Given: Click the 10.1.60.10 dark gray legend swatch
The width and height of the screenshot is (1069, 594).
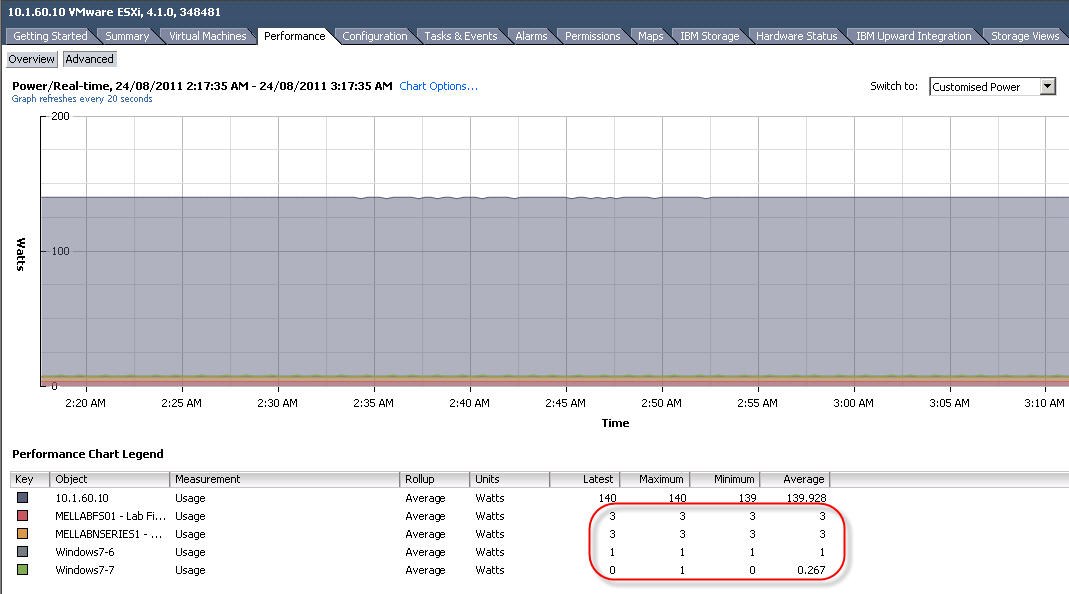Looking at the screenshot, I should click(x=23, y=498).
